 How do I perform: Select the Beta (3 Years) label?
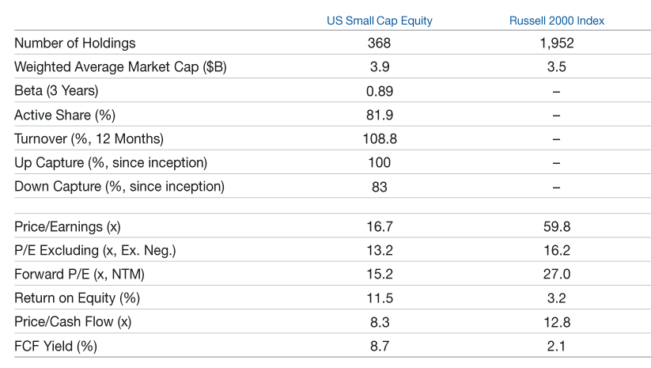coord(56,91)
